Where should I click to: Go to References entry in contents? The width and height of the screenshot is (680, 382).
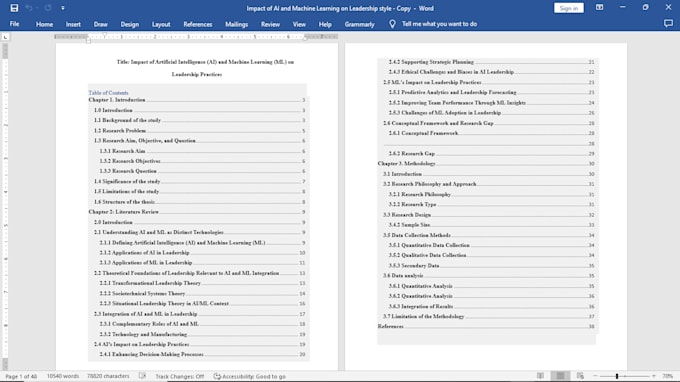pyautogui.click(x=486, y=326)
